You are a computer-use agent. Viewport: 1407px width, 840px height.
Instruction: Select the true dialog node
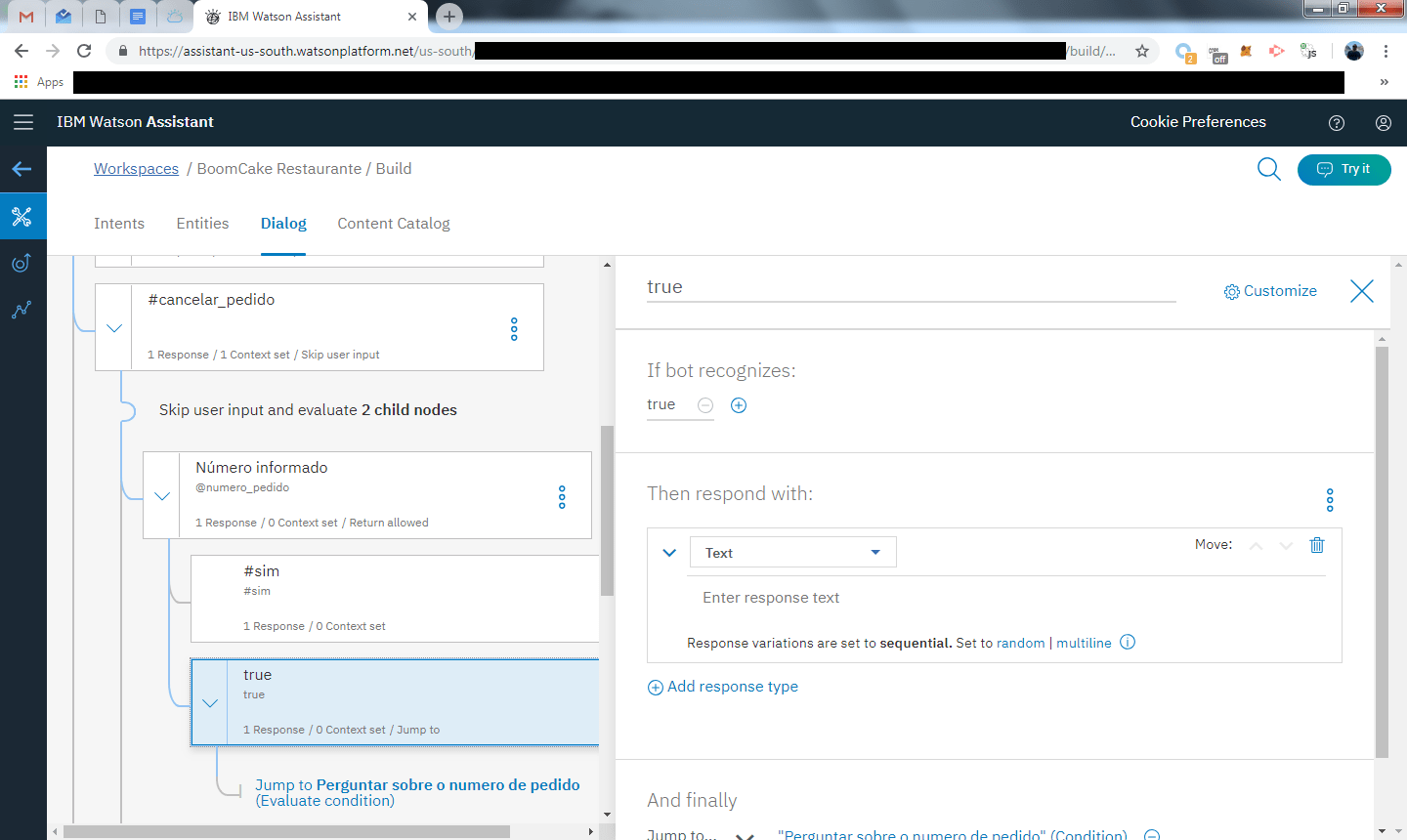(x=395, y=702)
